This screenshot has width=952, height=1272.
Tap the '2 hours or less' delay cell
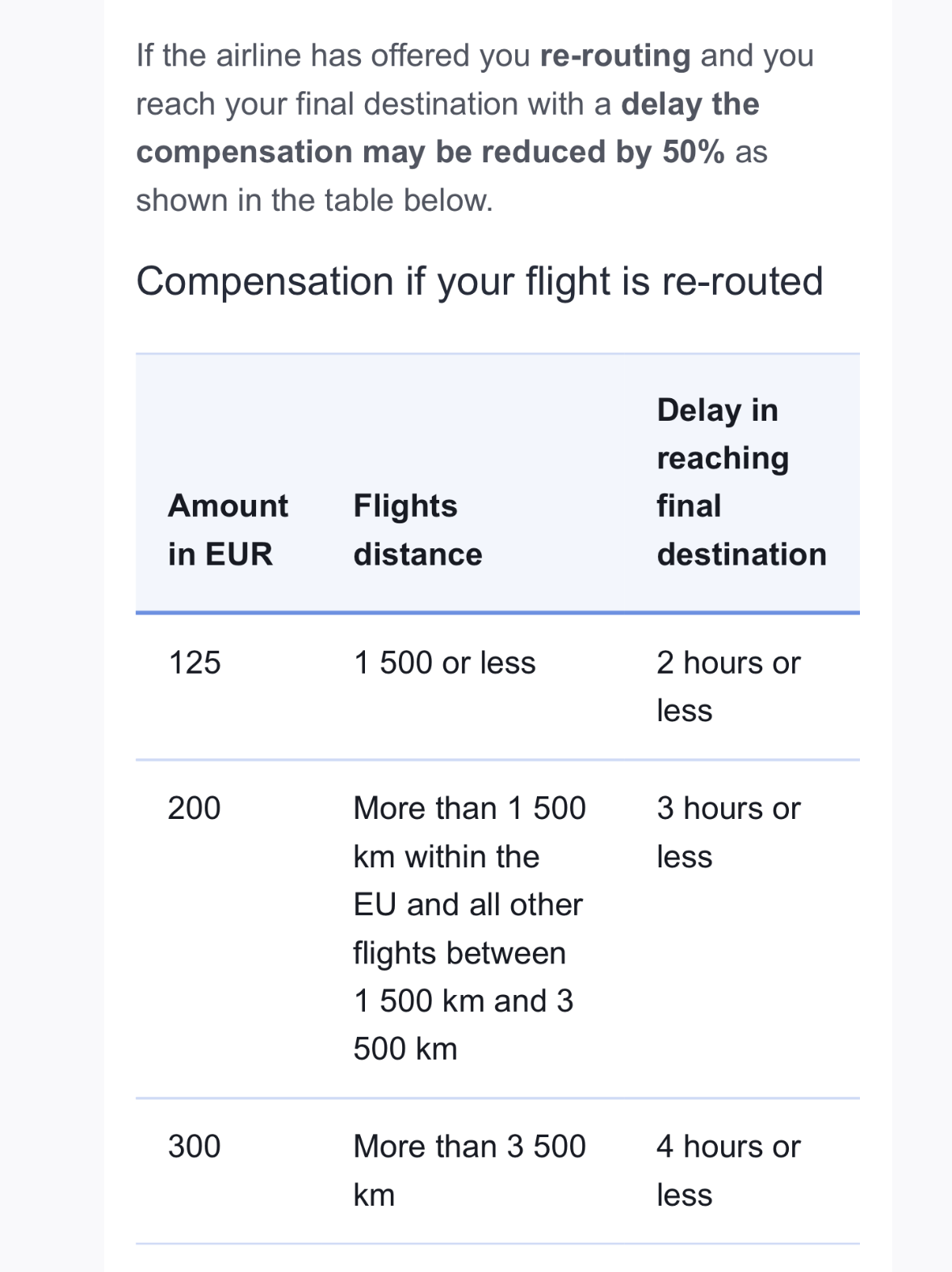[x=728, y=686]
